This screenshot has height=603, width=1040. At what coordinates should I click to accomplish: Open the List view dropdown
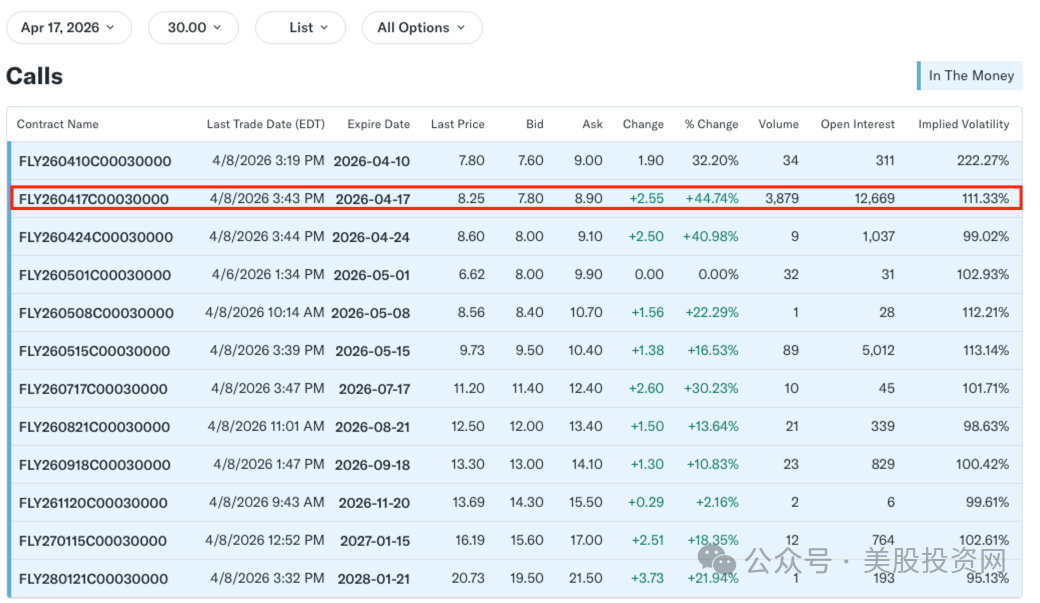[x=300, y=28]
